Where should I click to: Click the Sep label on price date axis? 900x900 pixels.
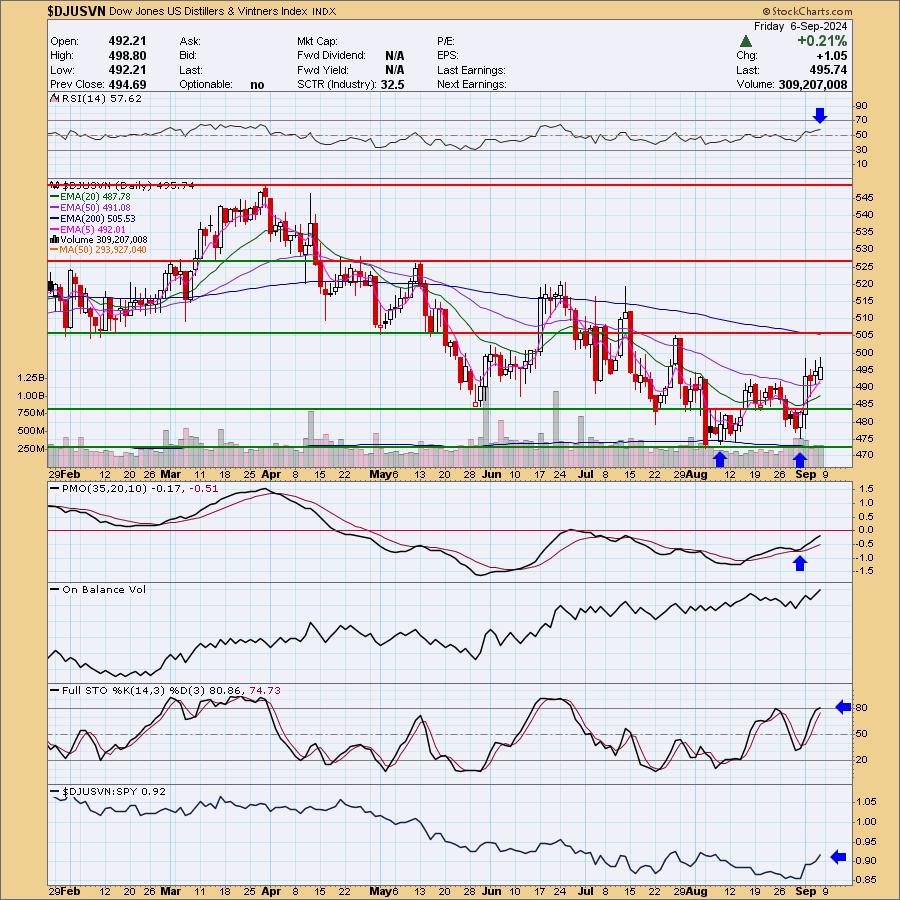(x=806, y=474)
